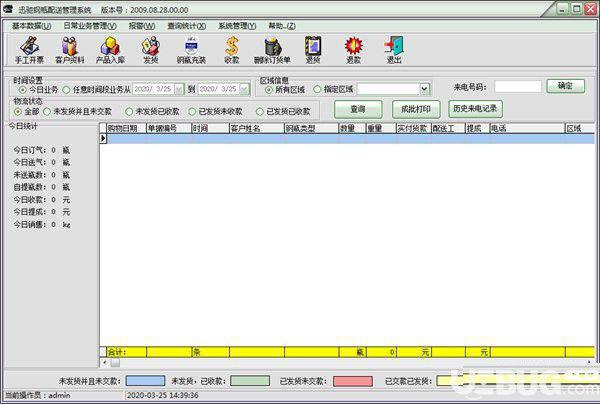Click the 配送工 column header
Screen dimensions: 600x404
click(448, 129)
